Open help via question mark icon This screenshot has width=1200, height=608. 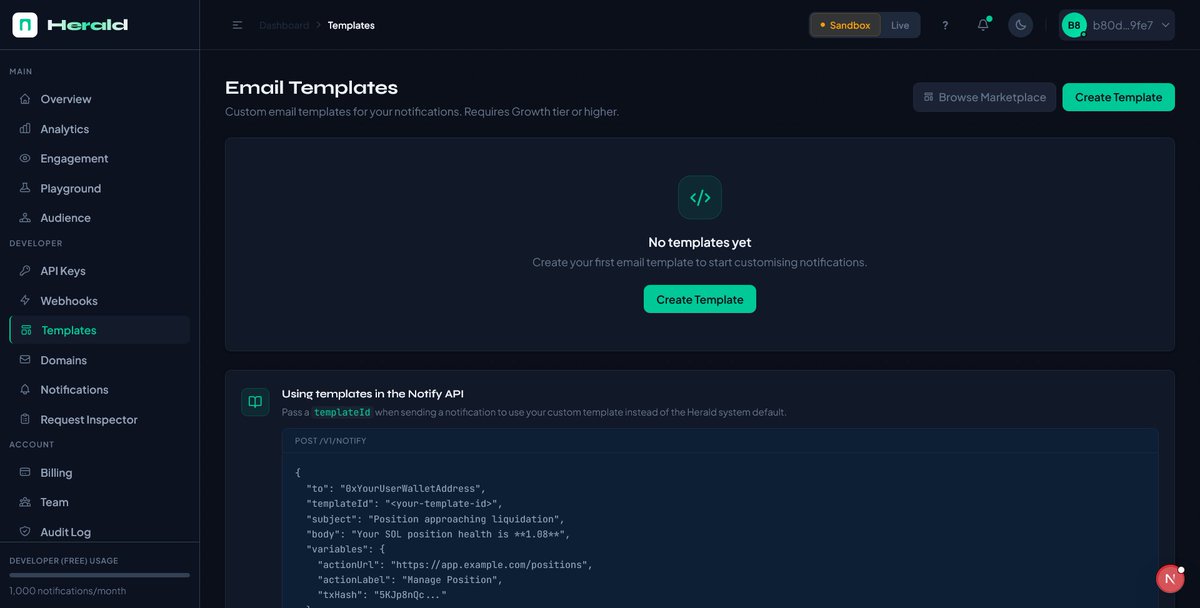pos(945,25)
